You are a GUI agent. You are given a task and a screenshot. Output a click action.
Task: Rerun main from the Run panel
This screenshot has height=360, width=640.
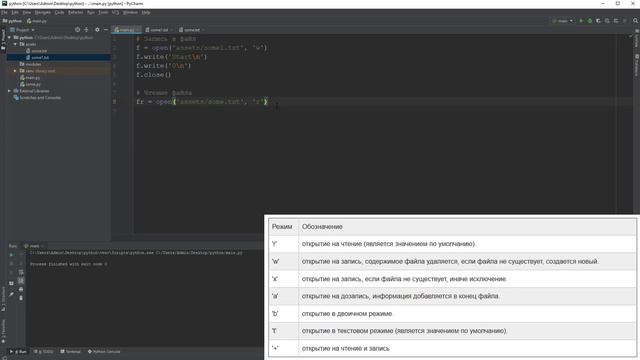(11, 255)
